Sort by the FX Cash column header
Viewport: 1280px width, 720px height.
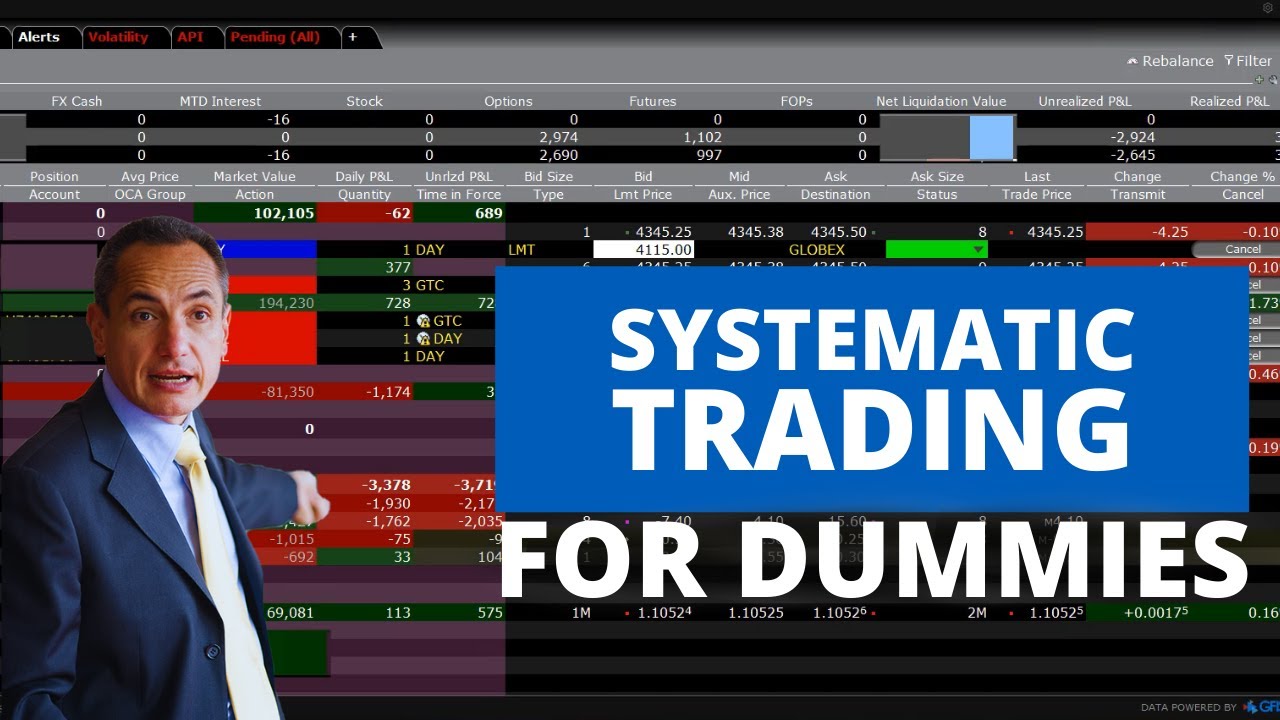coord(77,101)
